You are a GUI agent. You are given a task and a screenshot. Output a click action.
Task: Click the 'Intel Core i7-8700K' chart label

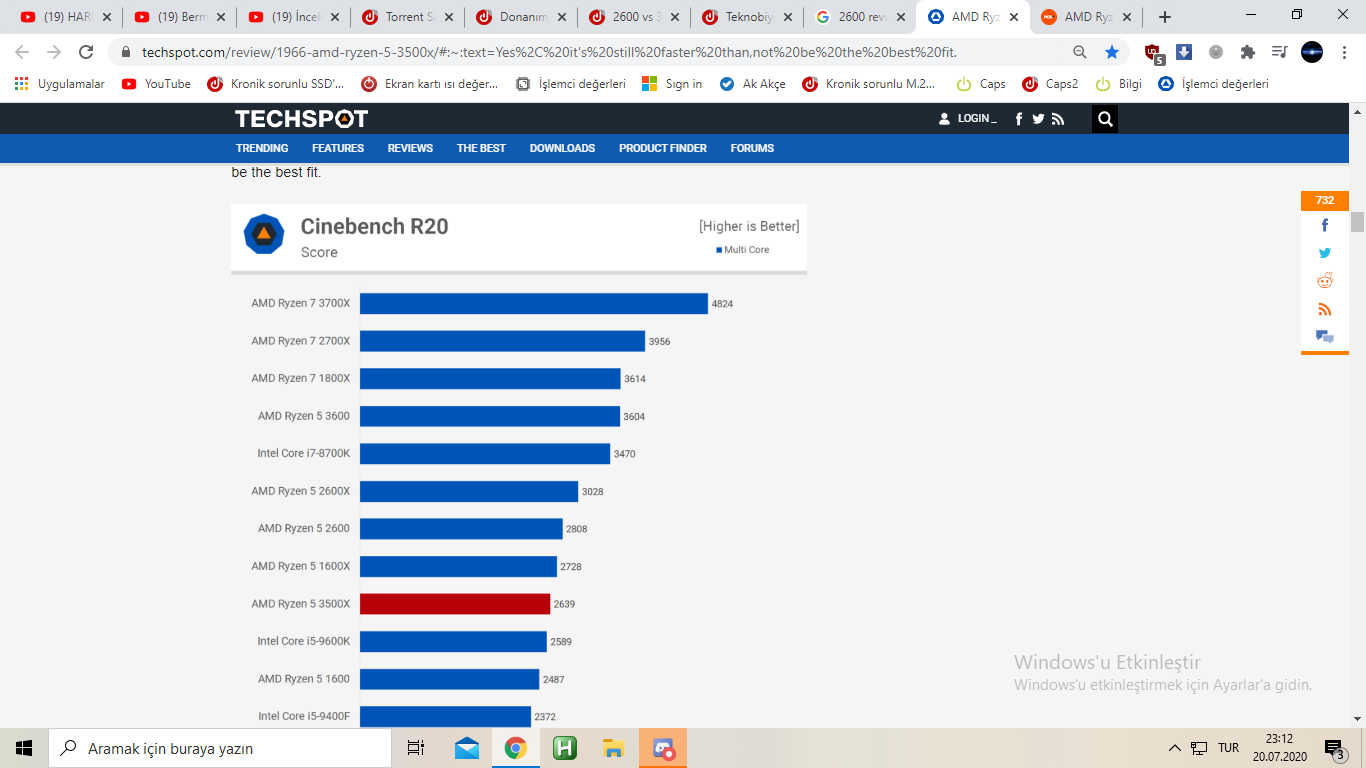304,453
